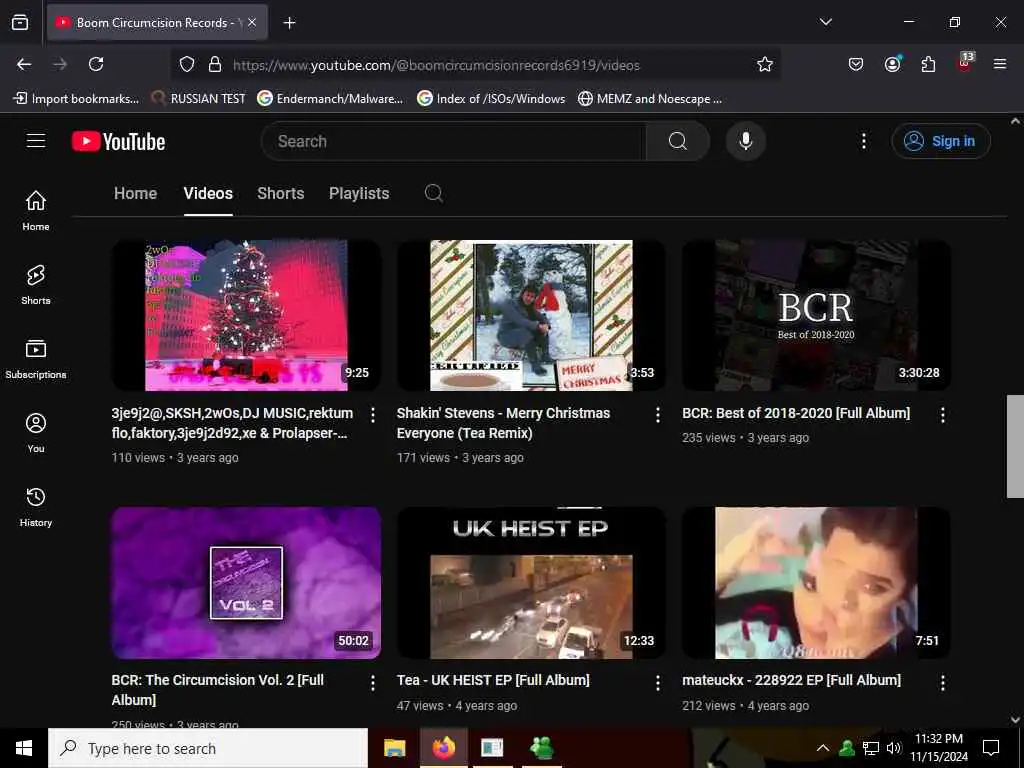Open Shorts in sidebar
Viewport: 1024px width, 768px height.
pyautogui.click(x=36, y=285)
